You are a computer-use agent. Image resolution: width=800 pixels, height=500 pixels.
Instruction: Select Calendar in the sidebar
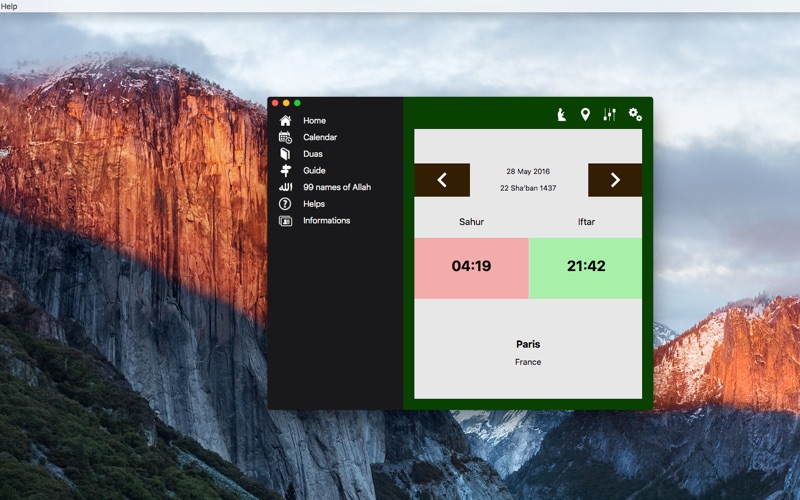(320, 137)
